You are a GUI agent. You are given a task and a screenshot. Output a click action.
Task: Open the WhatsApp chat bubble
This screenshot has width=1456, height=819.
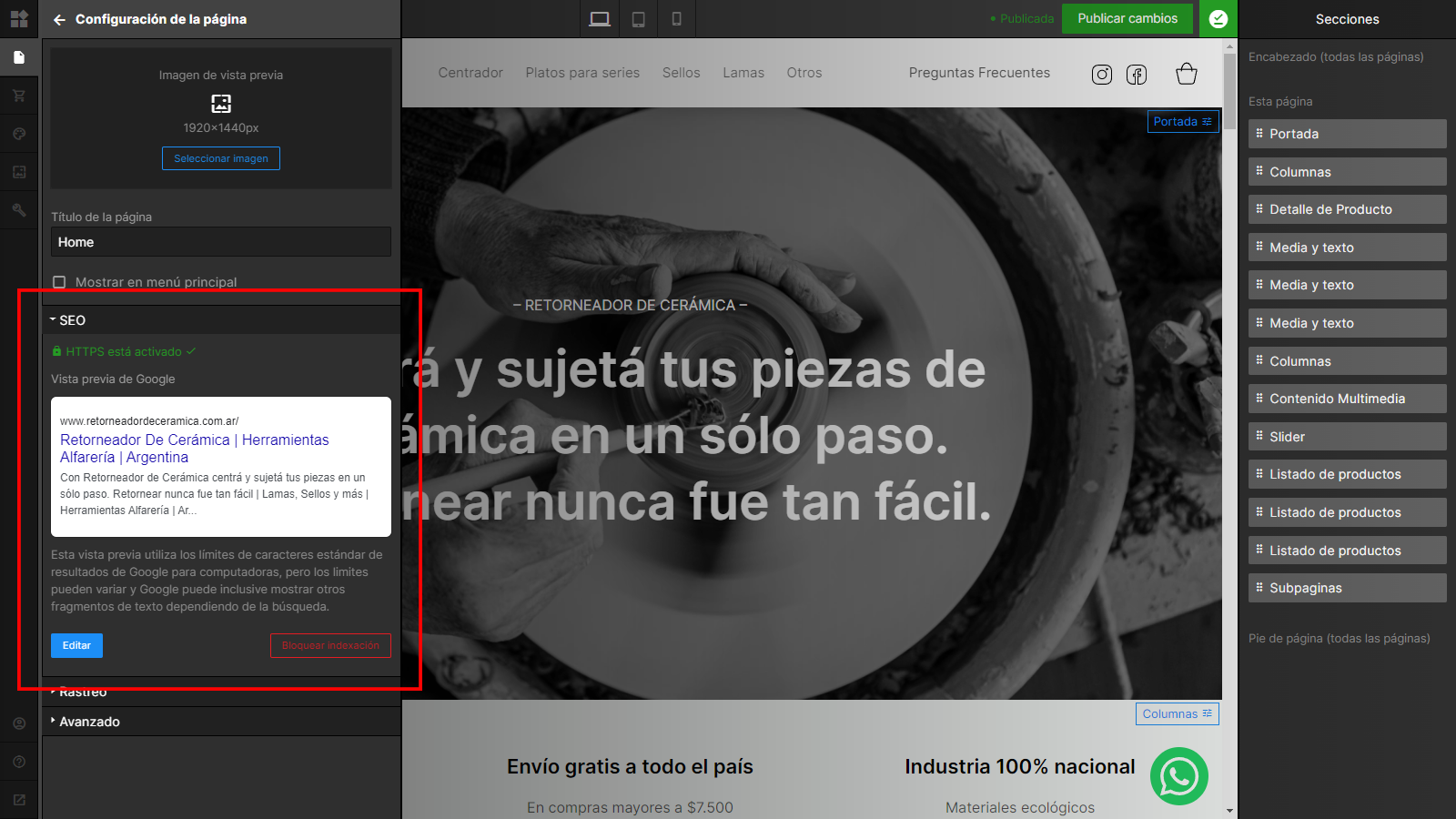click(x=1179, y=776)
